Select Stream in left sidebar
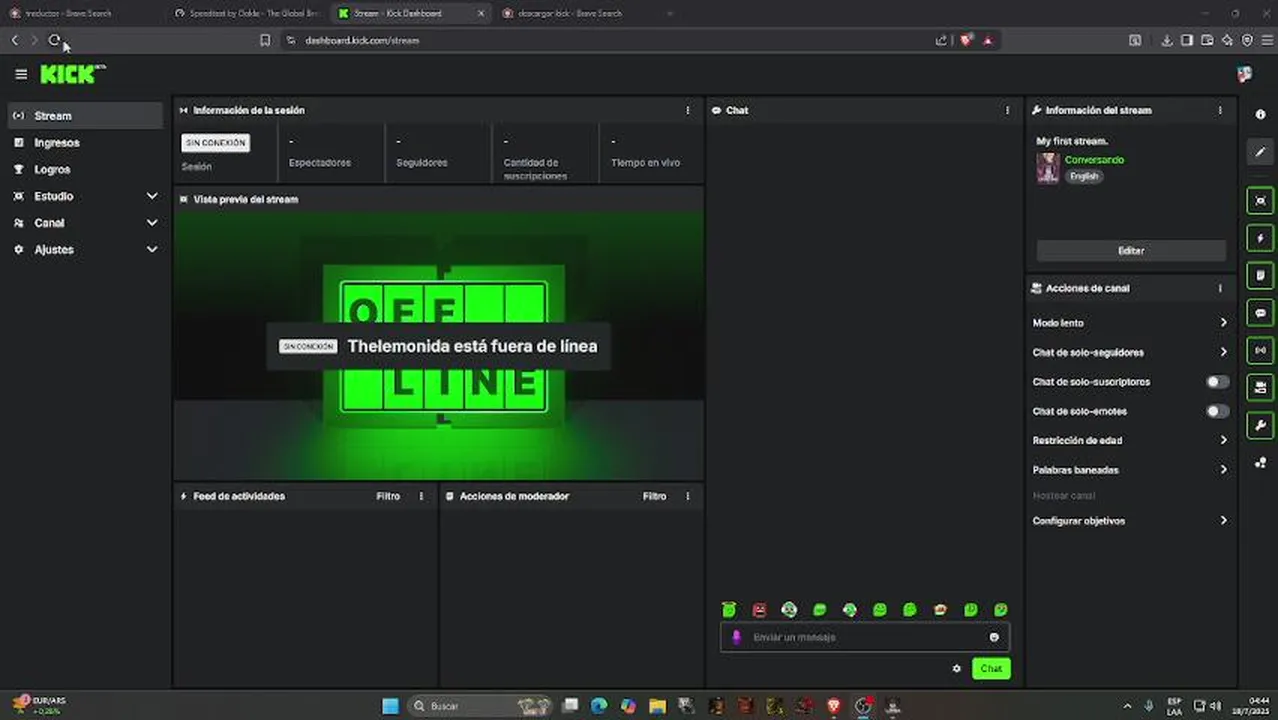Screen dimensions: 1278x720 coord(85,116)
